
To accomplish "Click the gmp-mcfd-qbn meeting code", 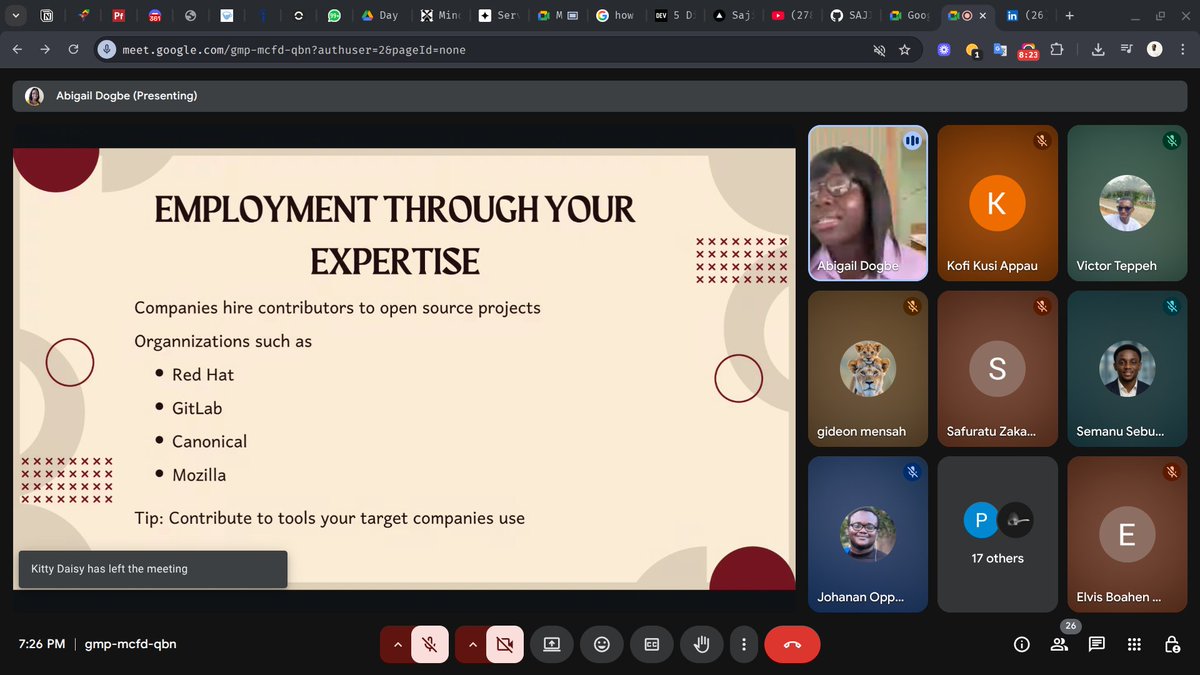I will pyautogui.click(x=130, y=644).
